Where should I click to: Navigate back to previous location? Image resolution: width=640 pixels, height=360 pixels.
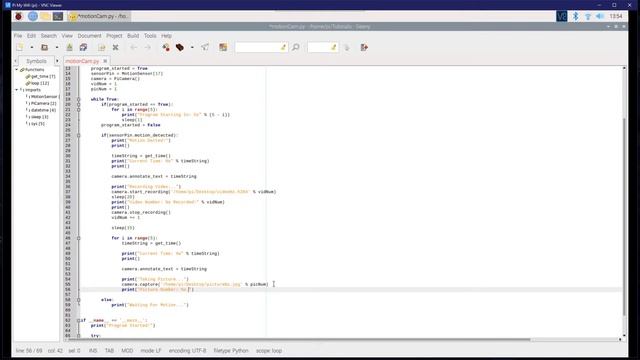[x=133, y=47]
